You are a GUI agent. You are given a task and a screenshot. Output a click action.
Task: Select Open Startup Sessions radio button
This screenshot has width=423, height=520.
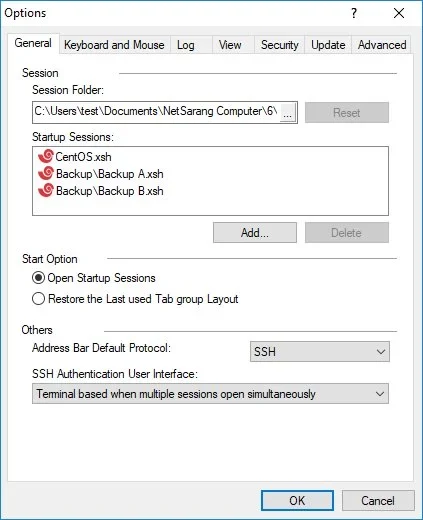coord(38,278)
